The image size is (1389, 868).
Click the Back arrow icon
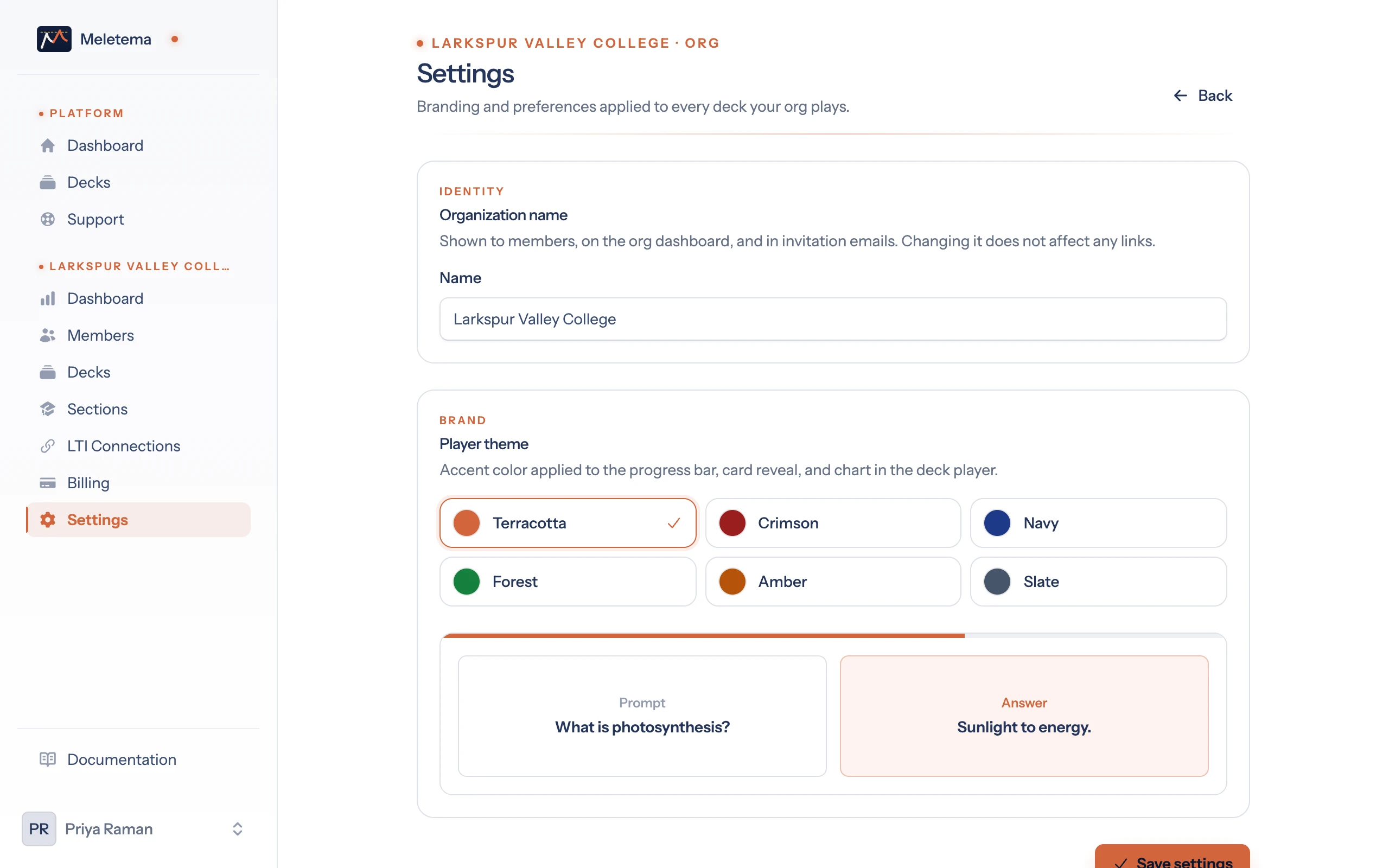pos(1180,95)
